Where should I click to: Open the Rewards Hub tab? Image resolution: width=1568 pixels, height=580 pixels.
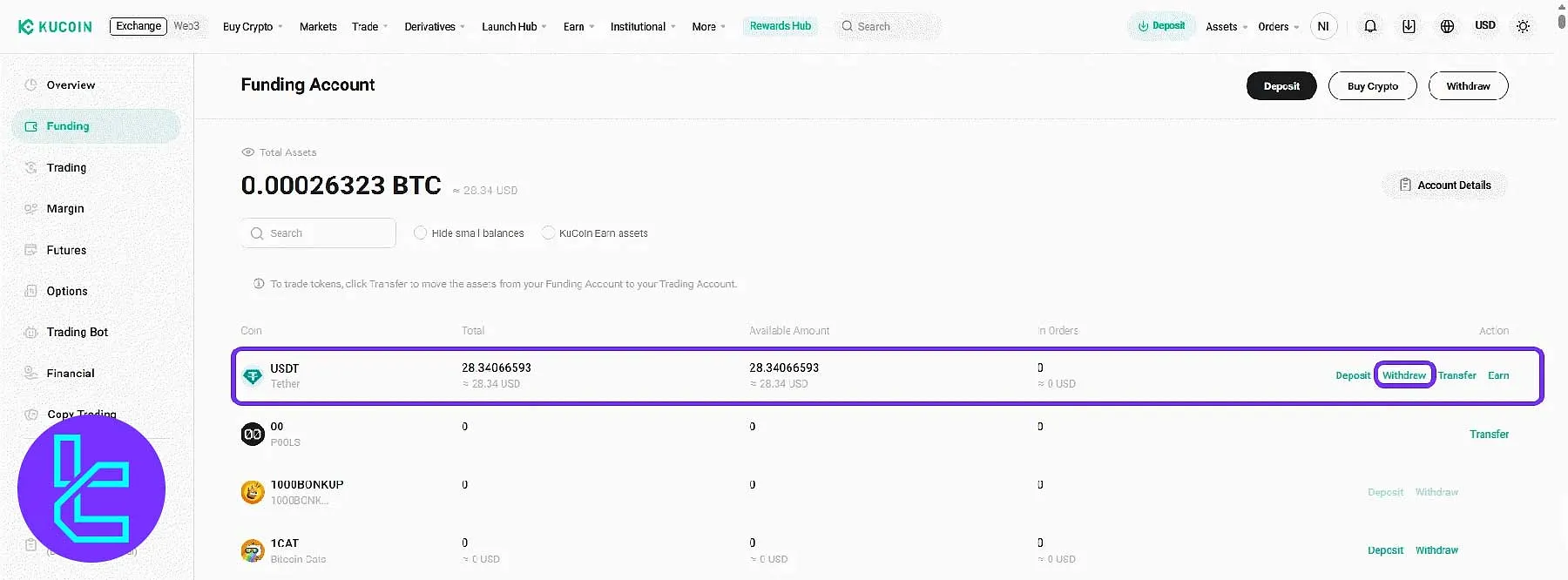point(780,26)
